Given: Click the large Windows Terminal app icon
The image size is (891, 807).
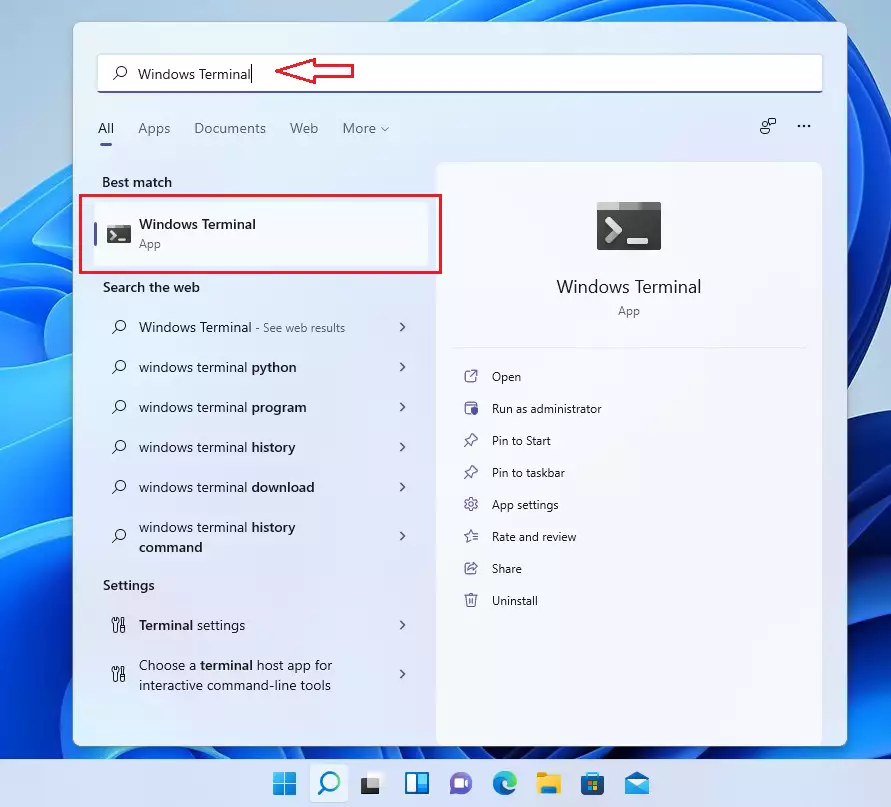Looking at the screenshot, I should click(628, 226).
